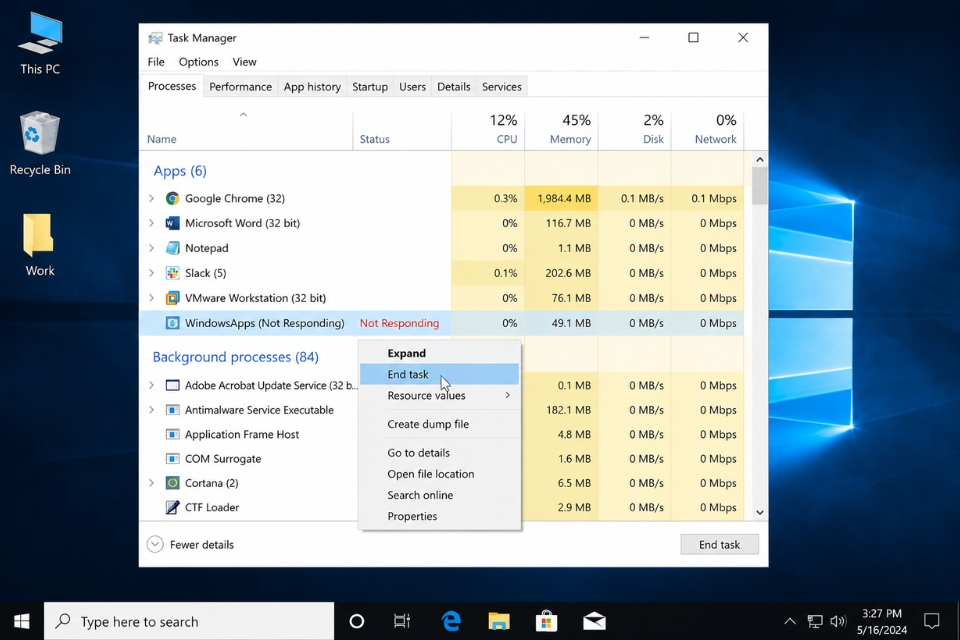Viewport: 960px width, 640px height.
Task: Click the Google Chrome process icon
Action: (173, 198)
